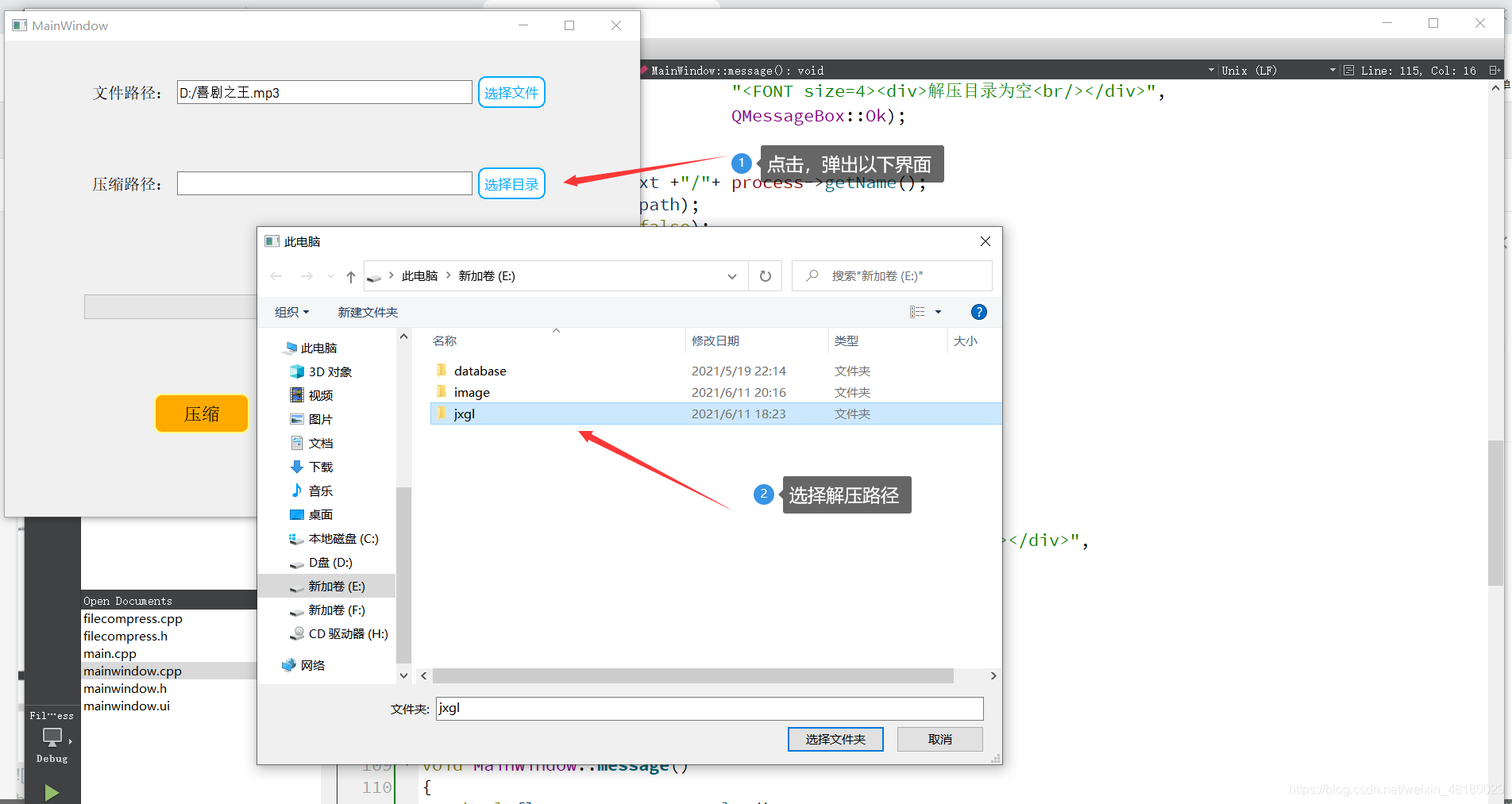Image resolution: width=1512 pixels, height=804 pixels.
Task: Click the green Run button
Action: click(x=52, y=792)
